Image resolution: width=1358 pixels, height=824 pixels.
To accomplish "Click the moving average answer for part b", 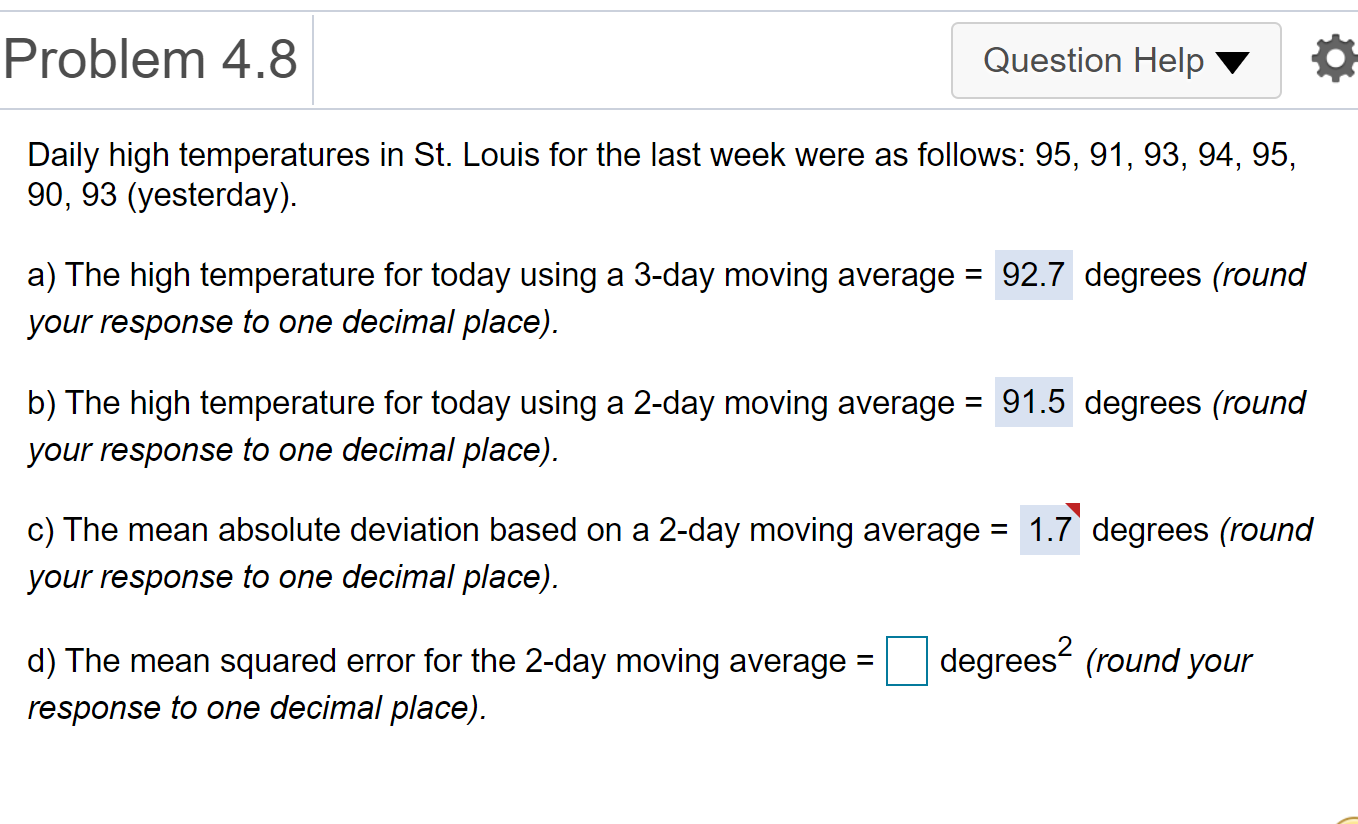I will click(x=1033, y=402).
